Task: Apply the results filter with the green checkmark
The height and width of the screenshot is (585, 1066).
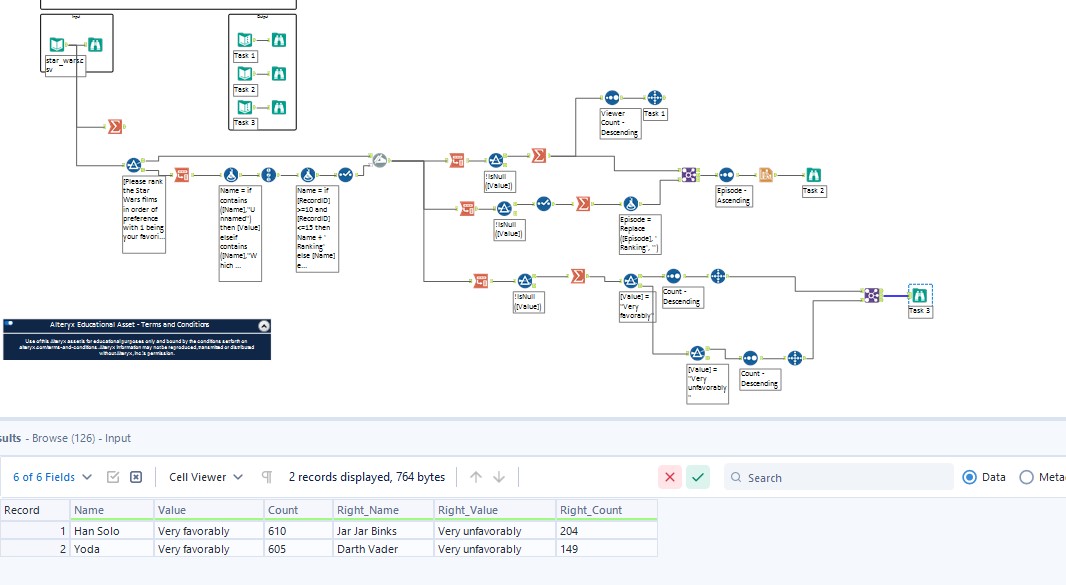Action: 700,477
